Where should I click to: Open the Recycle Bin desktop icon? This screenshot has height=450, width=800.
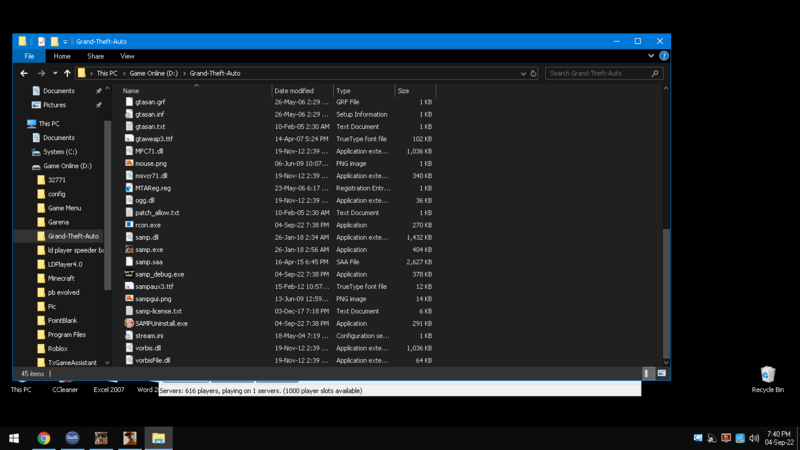click(x=767, y=380)
